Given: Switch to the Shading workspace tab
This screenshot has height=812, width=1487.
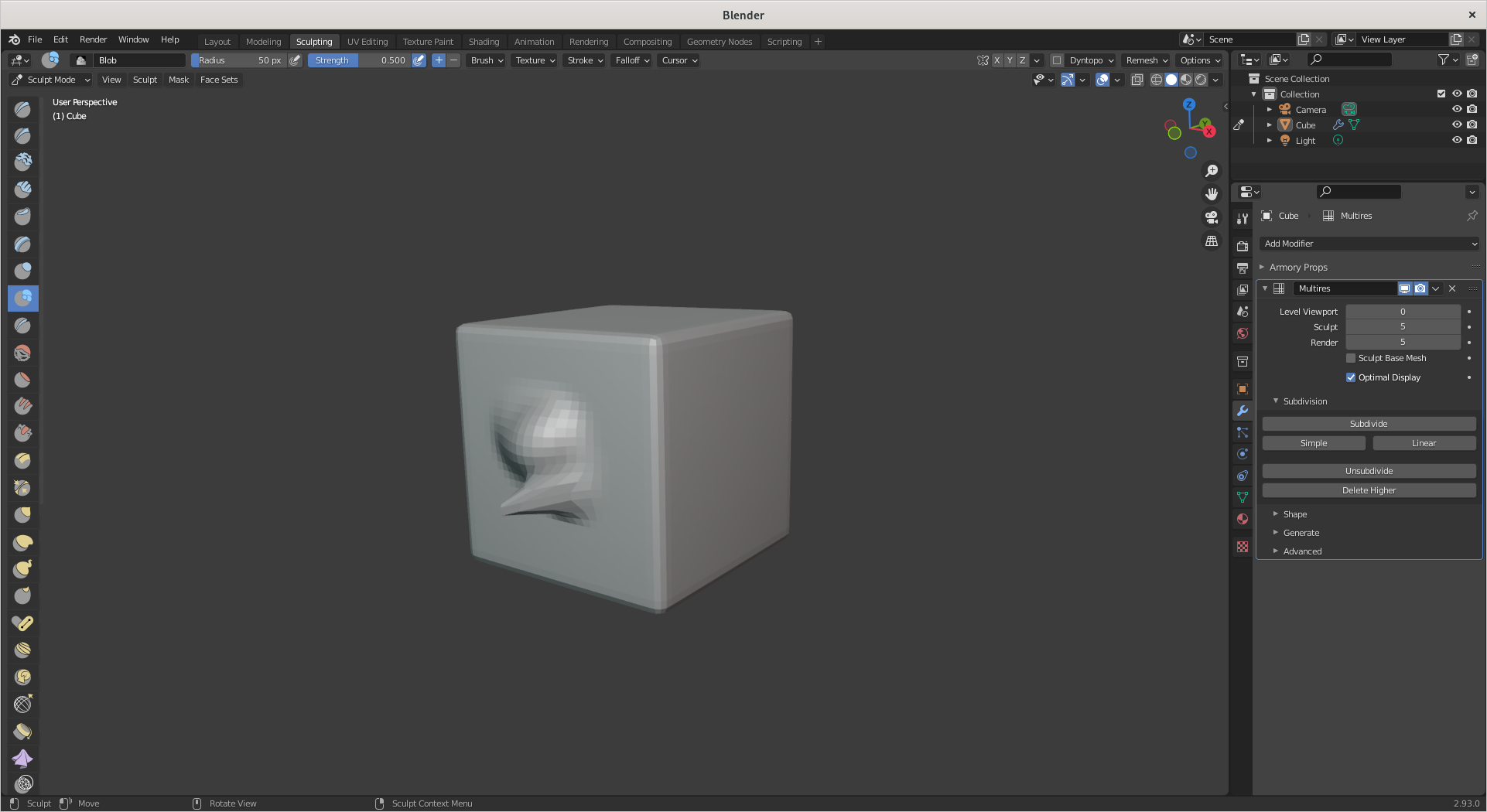Looking at the screenshot, I should (x=484, y=42).
